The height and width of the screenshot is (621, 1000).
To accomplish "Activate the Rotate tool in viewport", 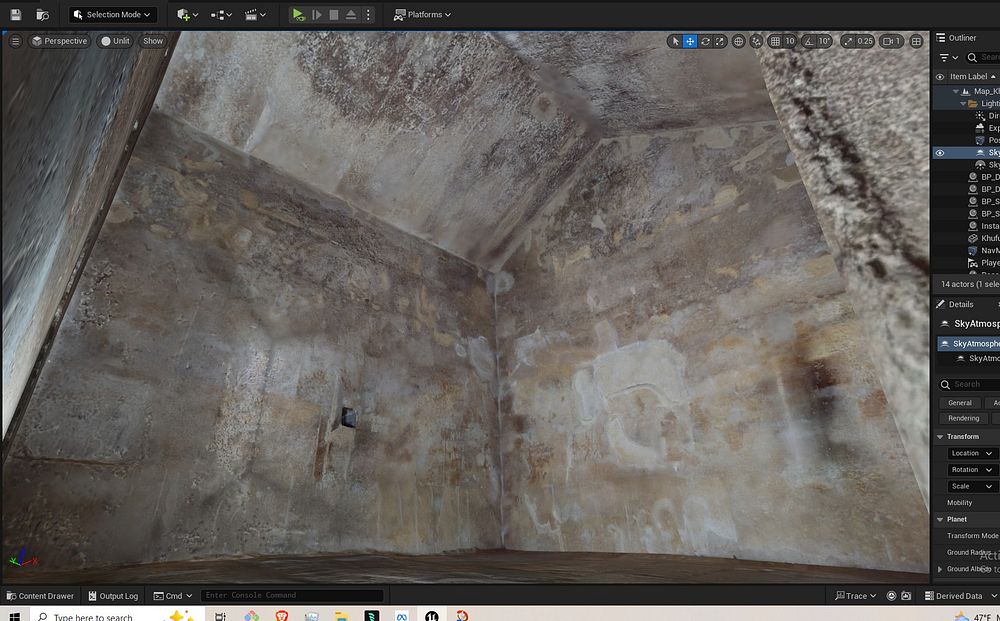I will (x=705, y=41).
